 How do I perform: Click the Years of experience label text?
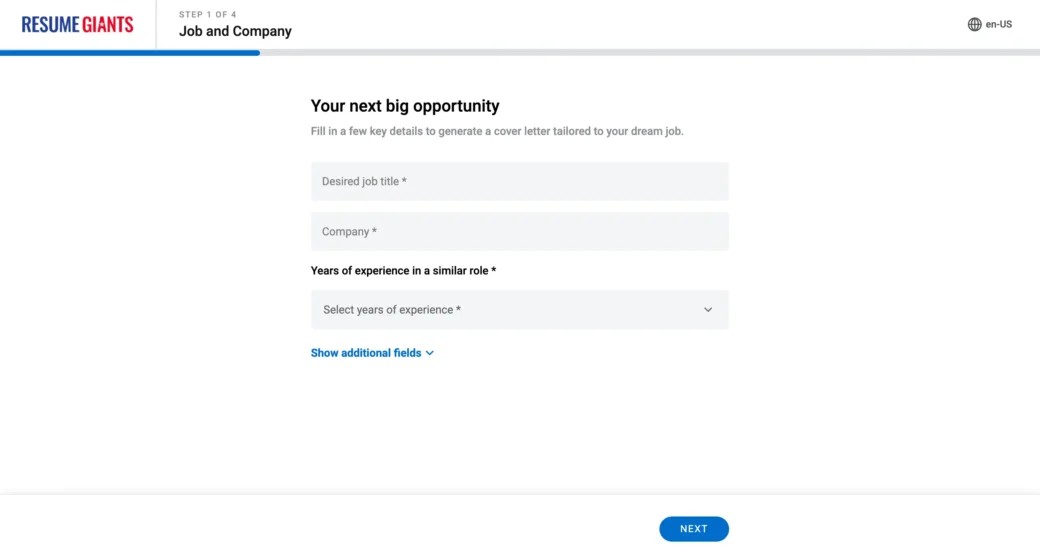(403, 271)
